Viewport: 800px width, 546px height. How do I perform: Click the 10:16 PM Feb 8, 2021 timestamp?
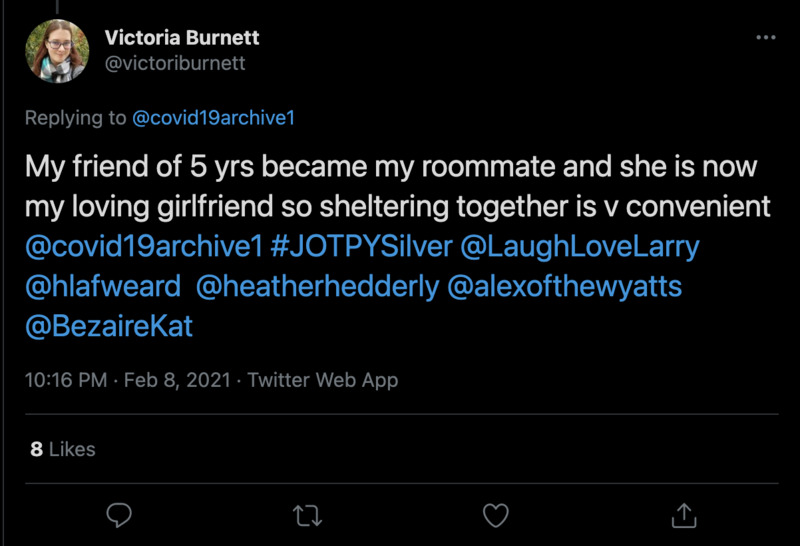(128, 380)
